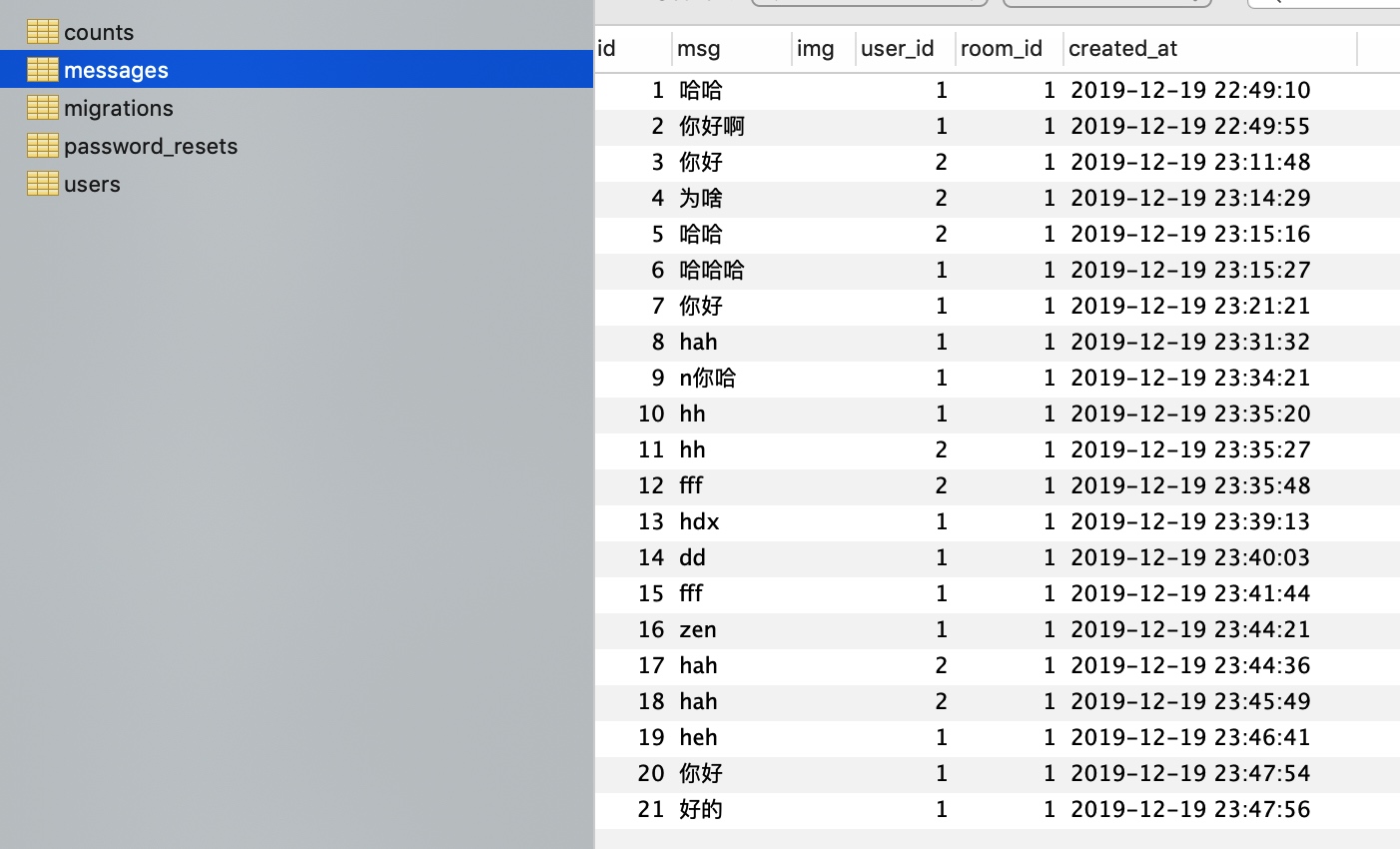Screen dimensions: 1400x849
Task: Sort by the user_id column header
Action: click(x=898, y=48)
